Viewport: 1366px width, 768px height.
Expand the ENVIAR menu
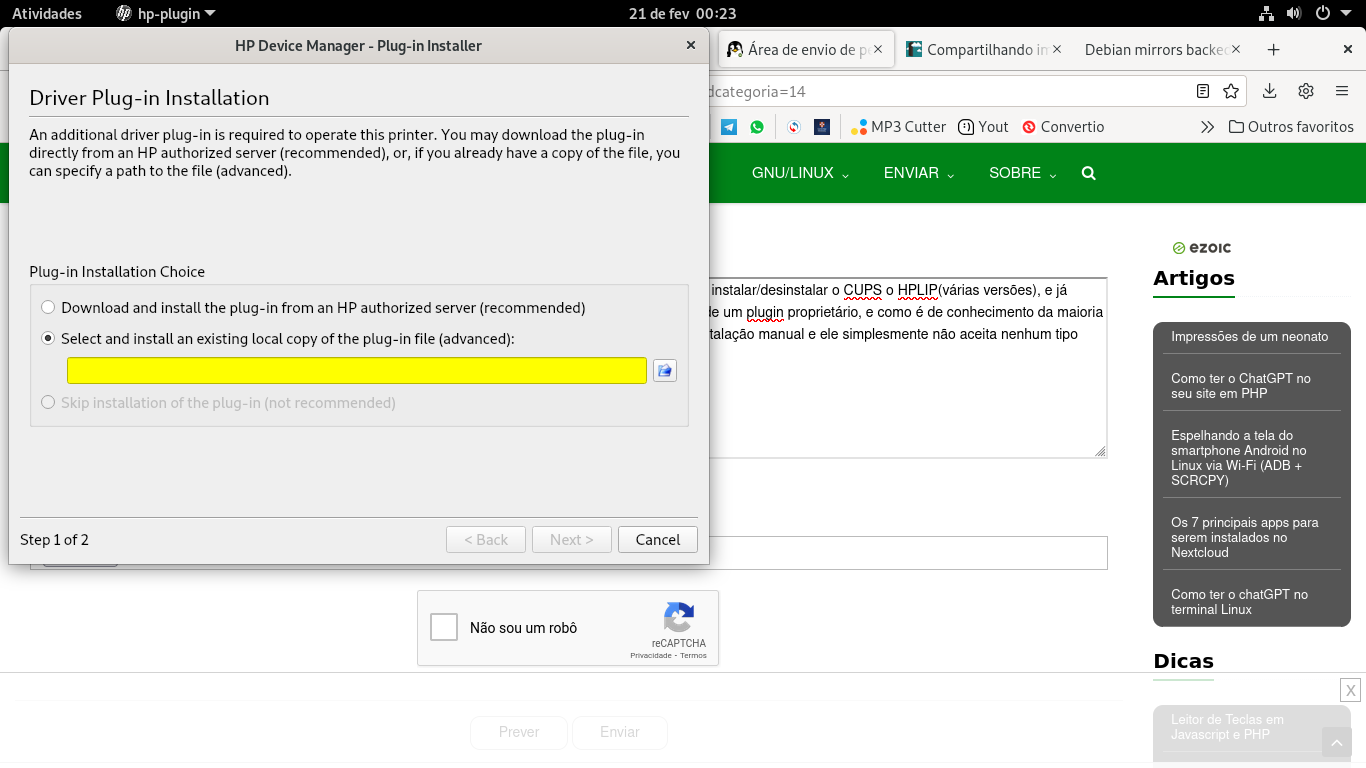tap(919, 173)
